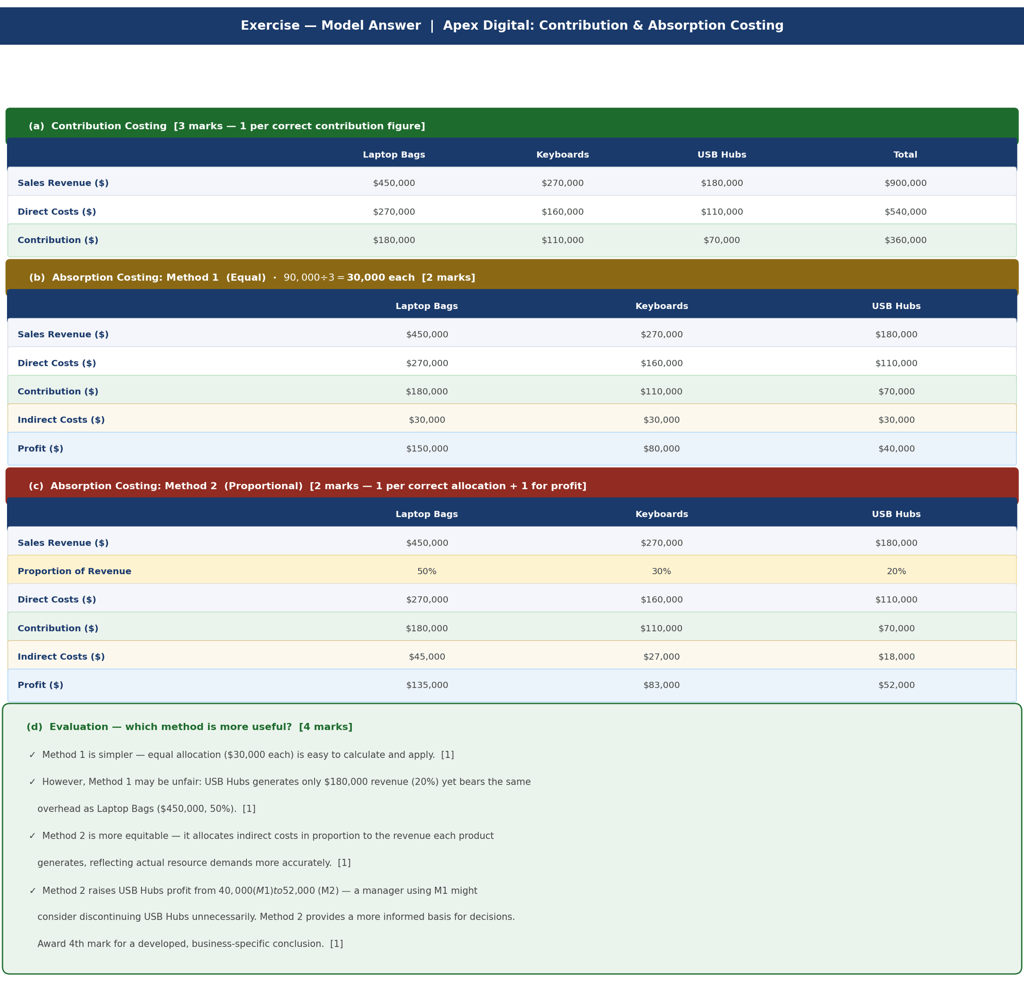Click the checkmark beside 'Method 2 is more equitable'

[x=33, y=836]
